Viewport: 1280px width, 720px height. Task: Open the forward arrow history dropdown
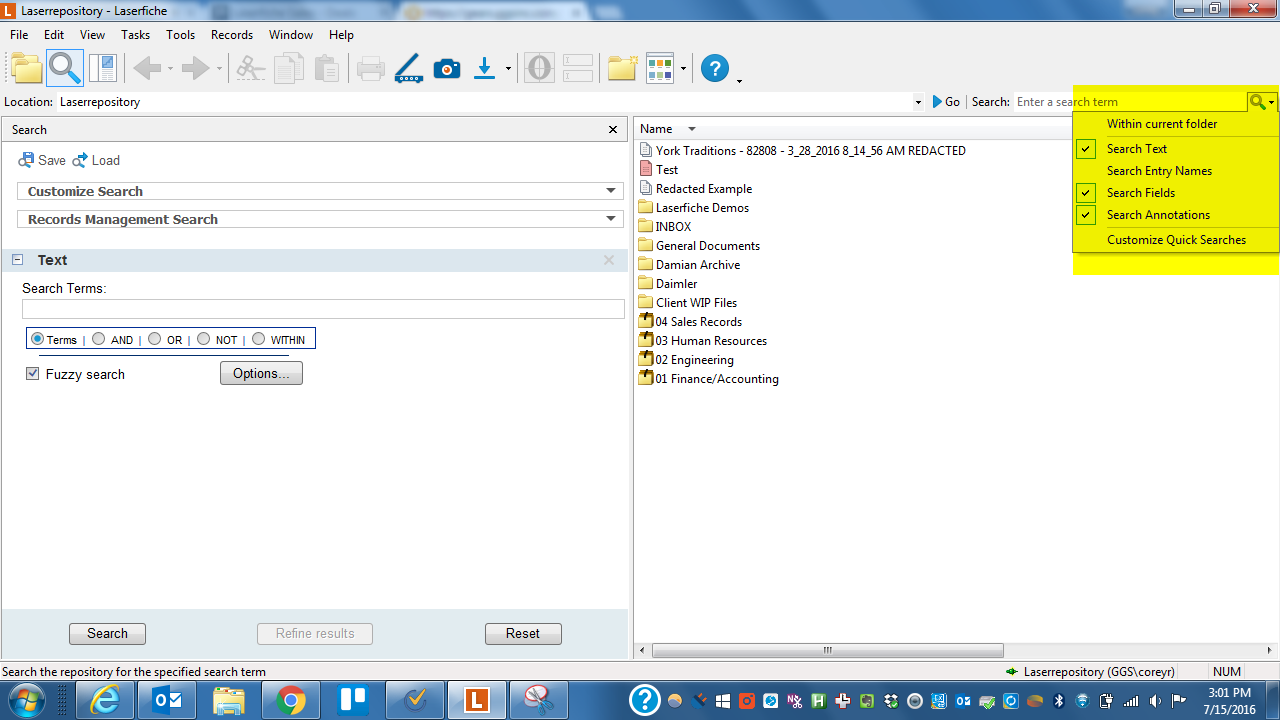point(218,69)
